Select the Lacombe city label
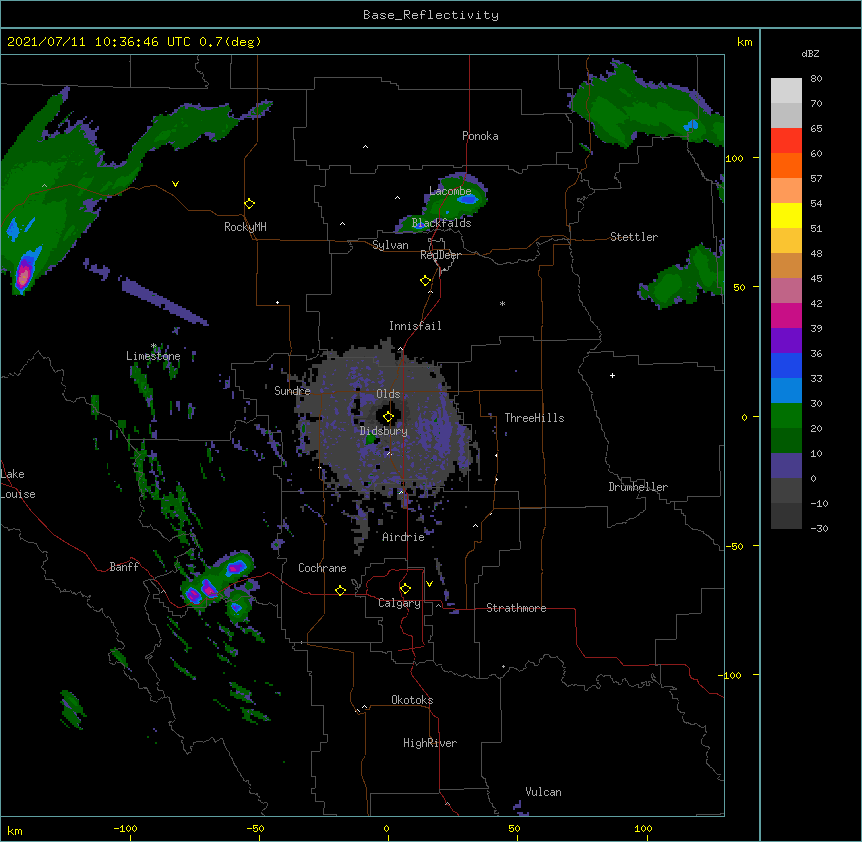This screenshot has width=862, height=842. coord(450,191)
